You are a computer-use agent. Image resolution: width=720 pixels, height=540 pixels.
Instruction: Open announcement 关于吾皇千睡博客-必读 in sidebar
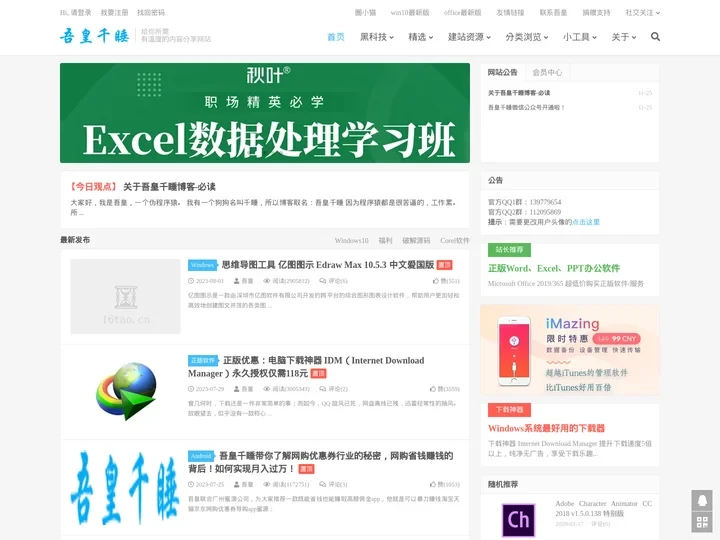tap(519, 93)
